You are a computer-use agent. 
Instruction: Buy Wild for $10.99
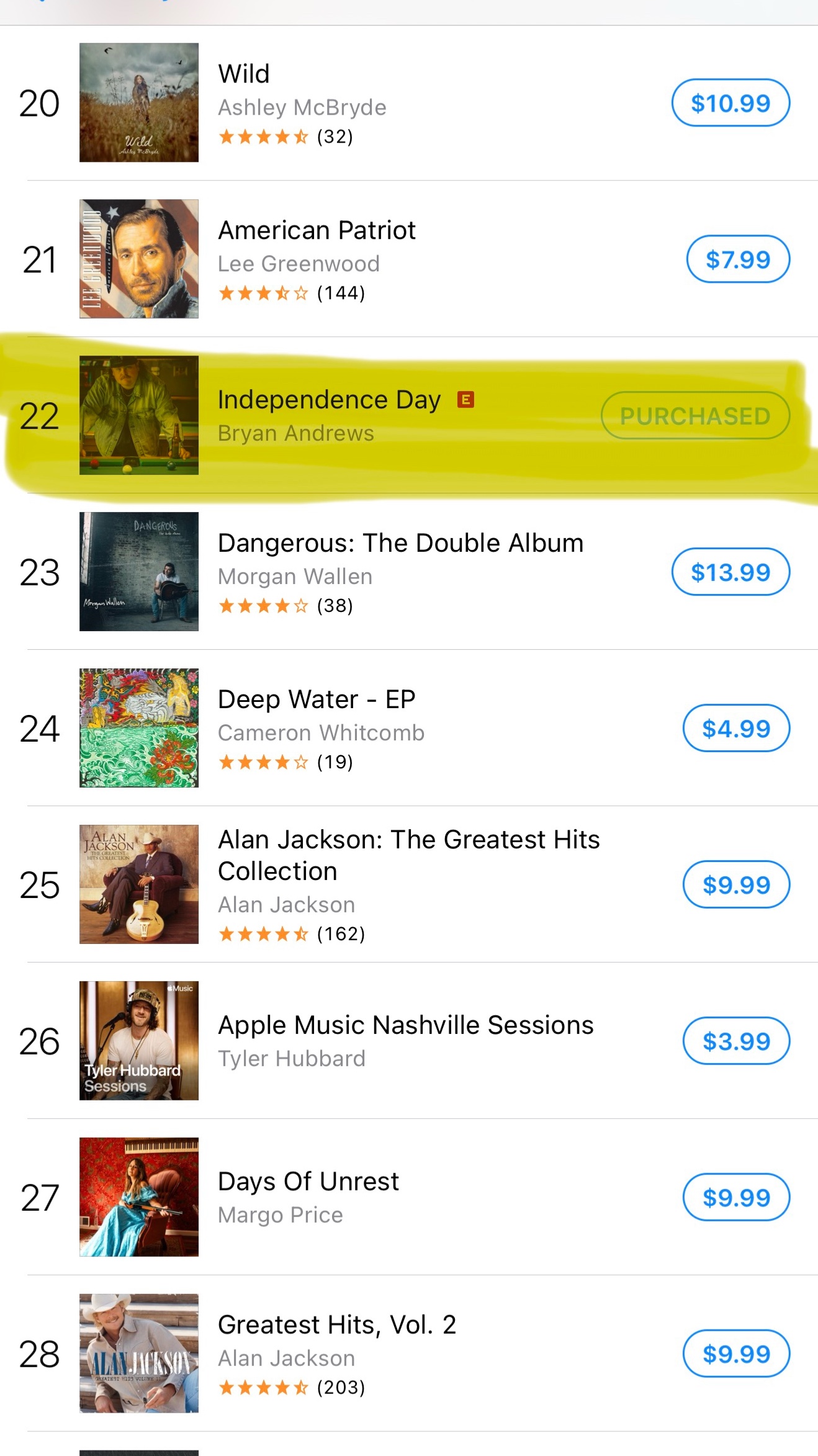730,102
